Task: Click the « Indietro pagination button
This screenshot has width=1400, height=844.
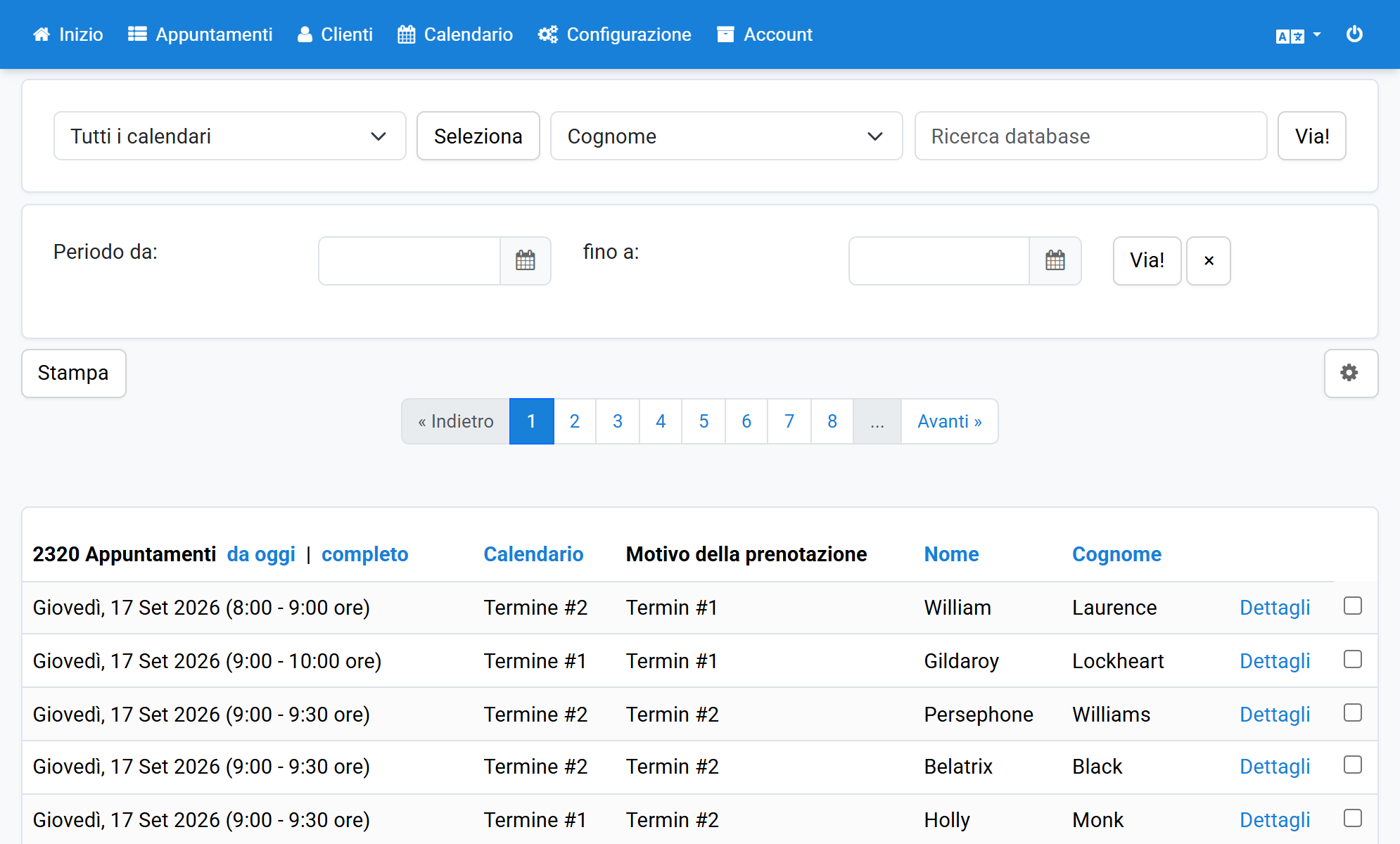Action: tap(455, 421)
